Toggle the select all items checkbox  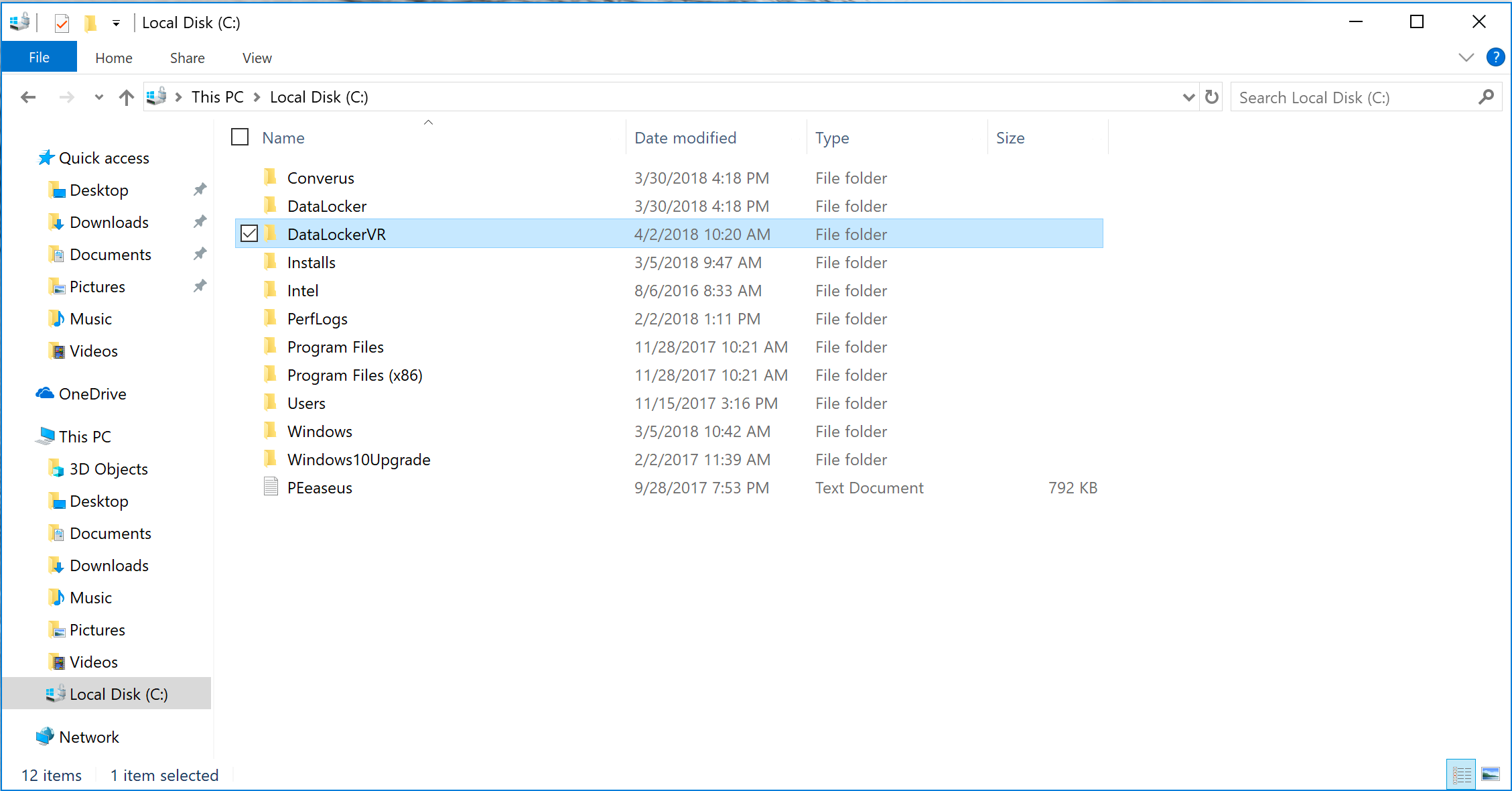pos(240,137)
